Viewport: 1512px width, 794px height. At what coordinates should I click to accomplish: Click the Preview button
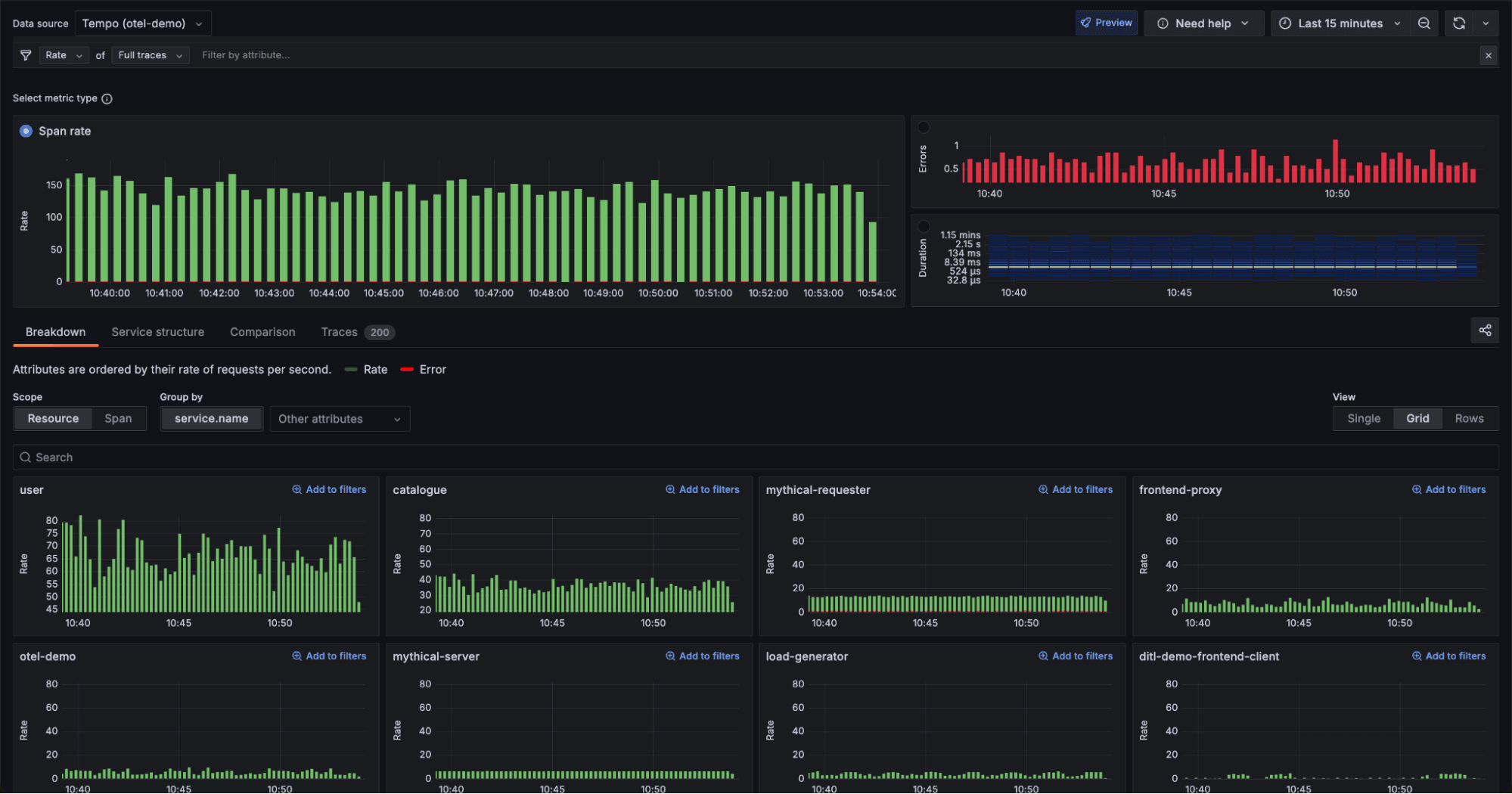coord(1106,23)
